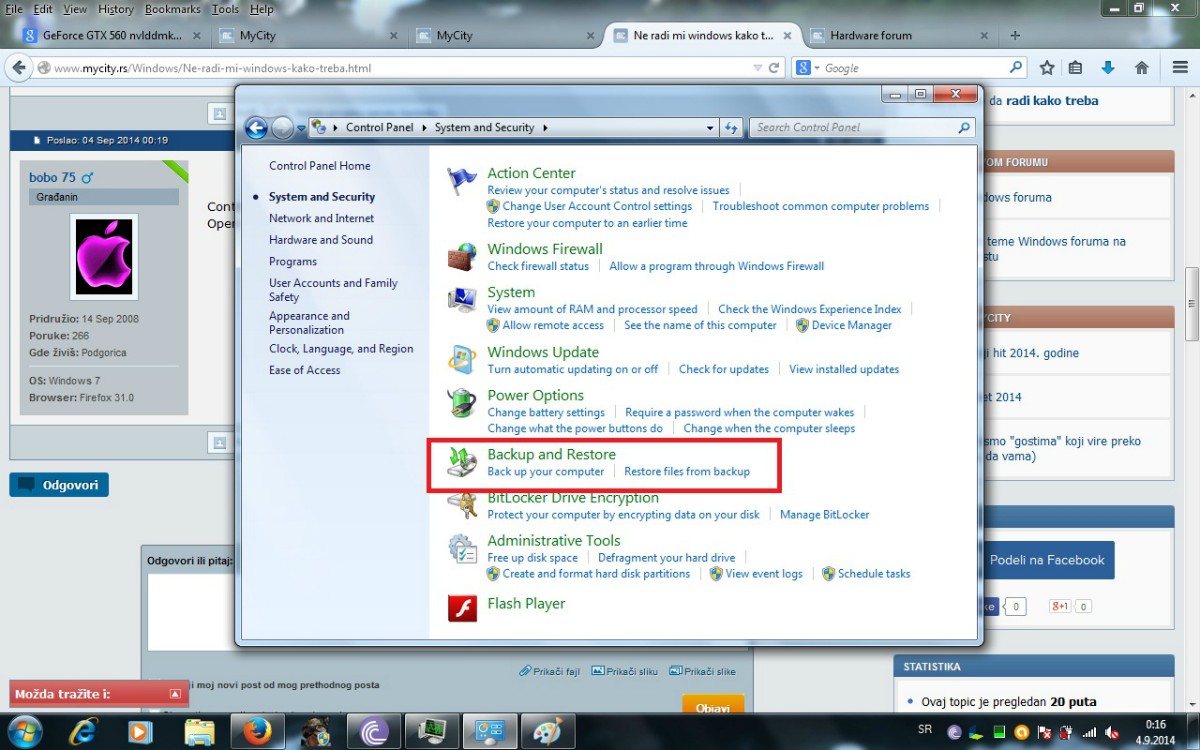
Task: Click View event logs link
Action: [764, 574]
